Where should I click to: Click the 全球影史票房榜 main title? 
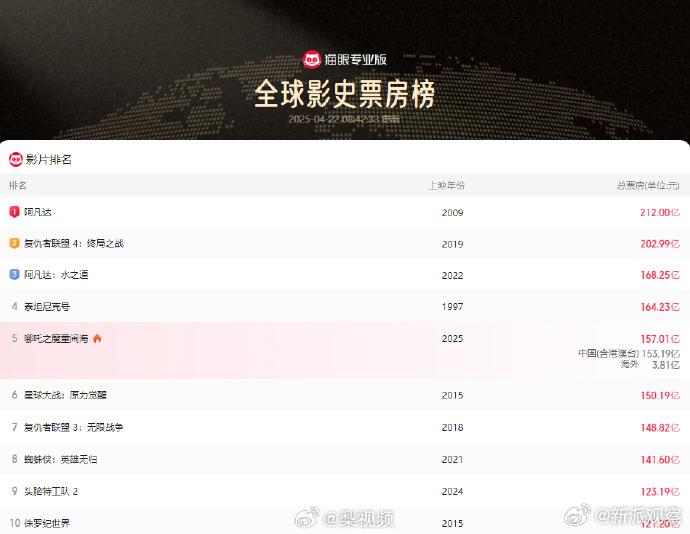click(x=345, y=94)
